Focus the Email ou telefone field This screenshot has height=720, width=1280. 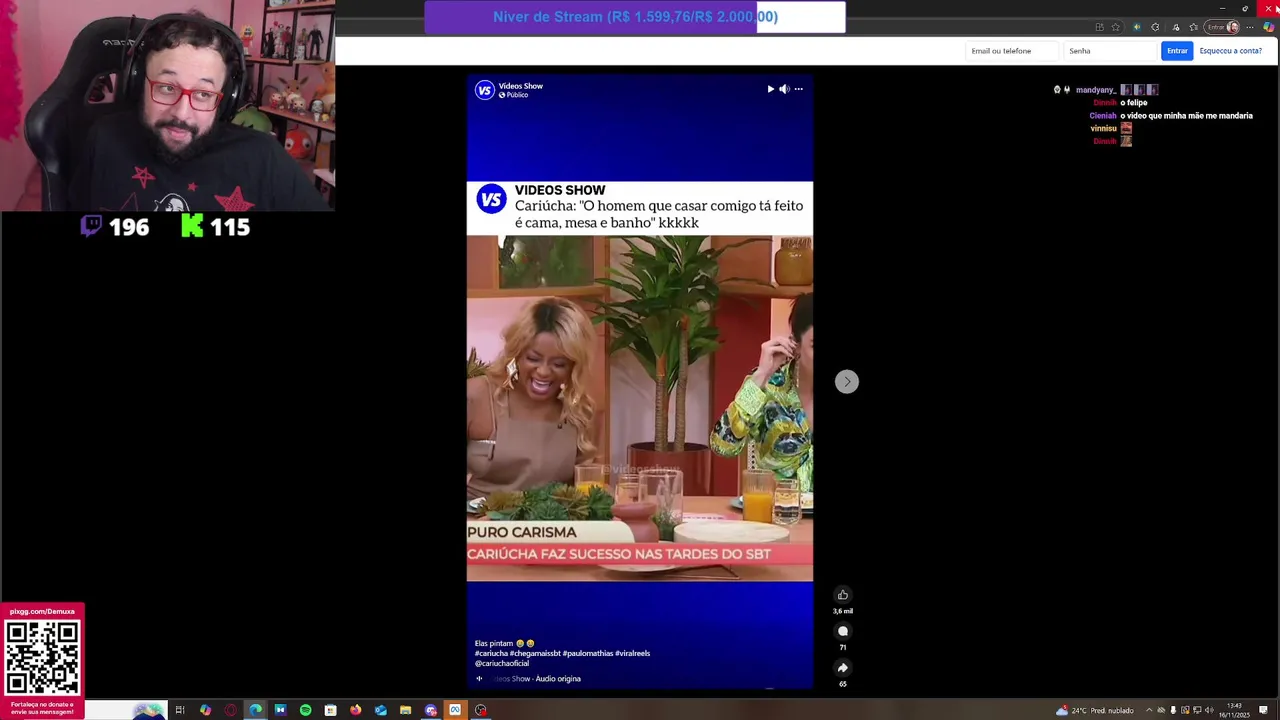[1012, 51]
